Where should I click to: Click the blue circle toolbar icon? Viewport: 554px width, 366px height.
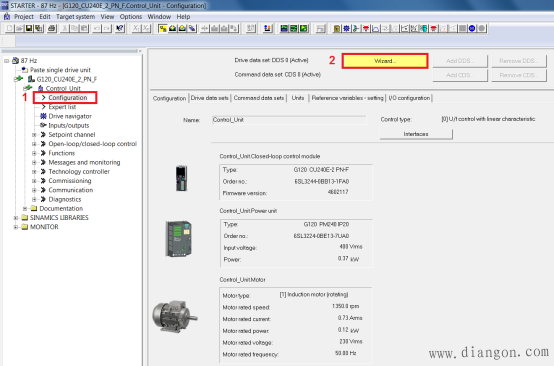point(472,28)
